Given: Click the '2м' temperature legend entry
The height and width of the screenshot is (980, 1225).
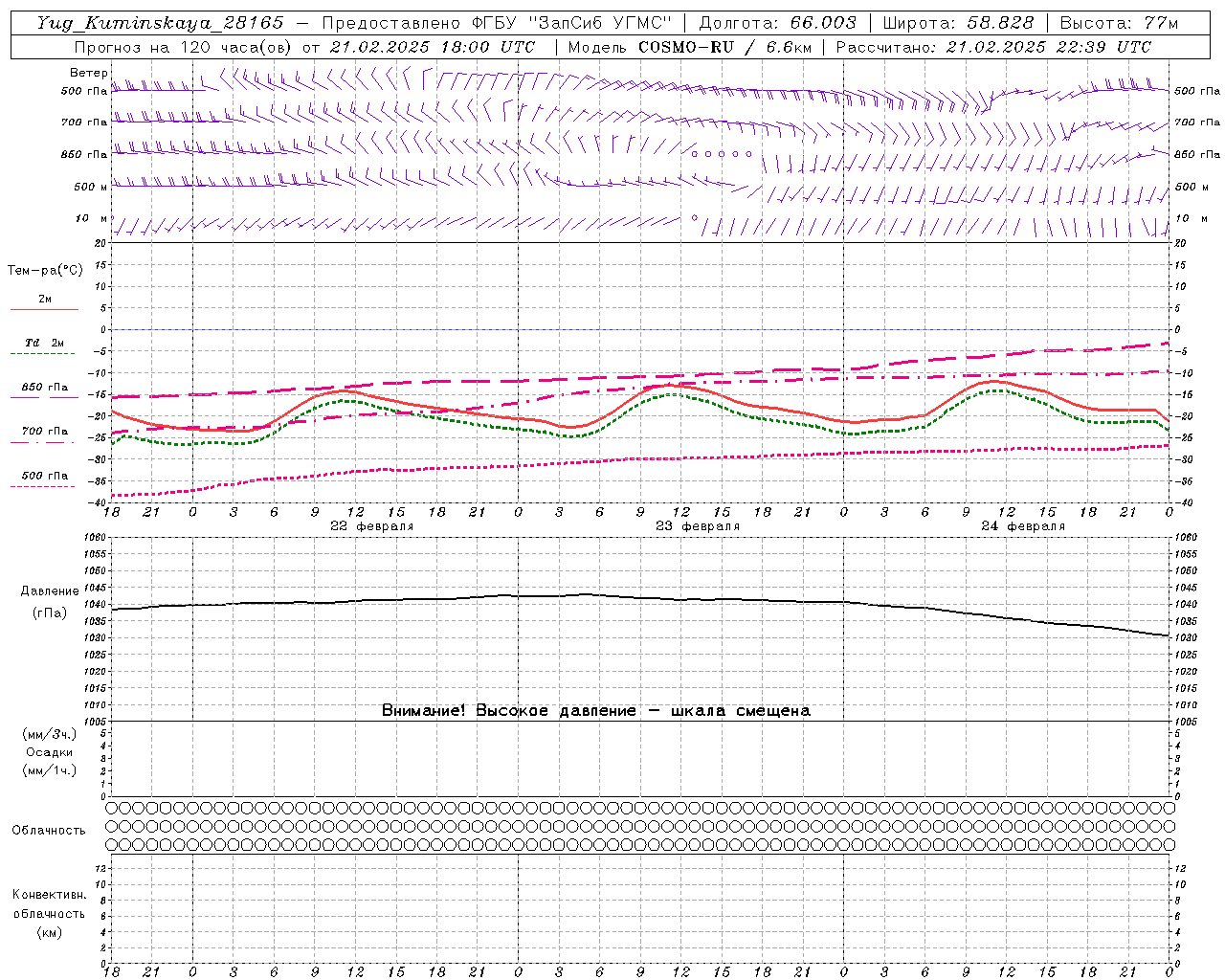Looking at the screenshot, I should [x=45, y=299].
